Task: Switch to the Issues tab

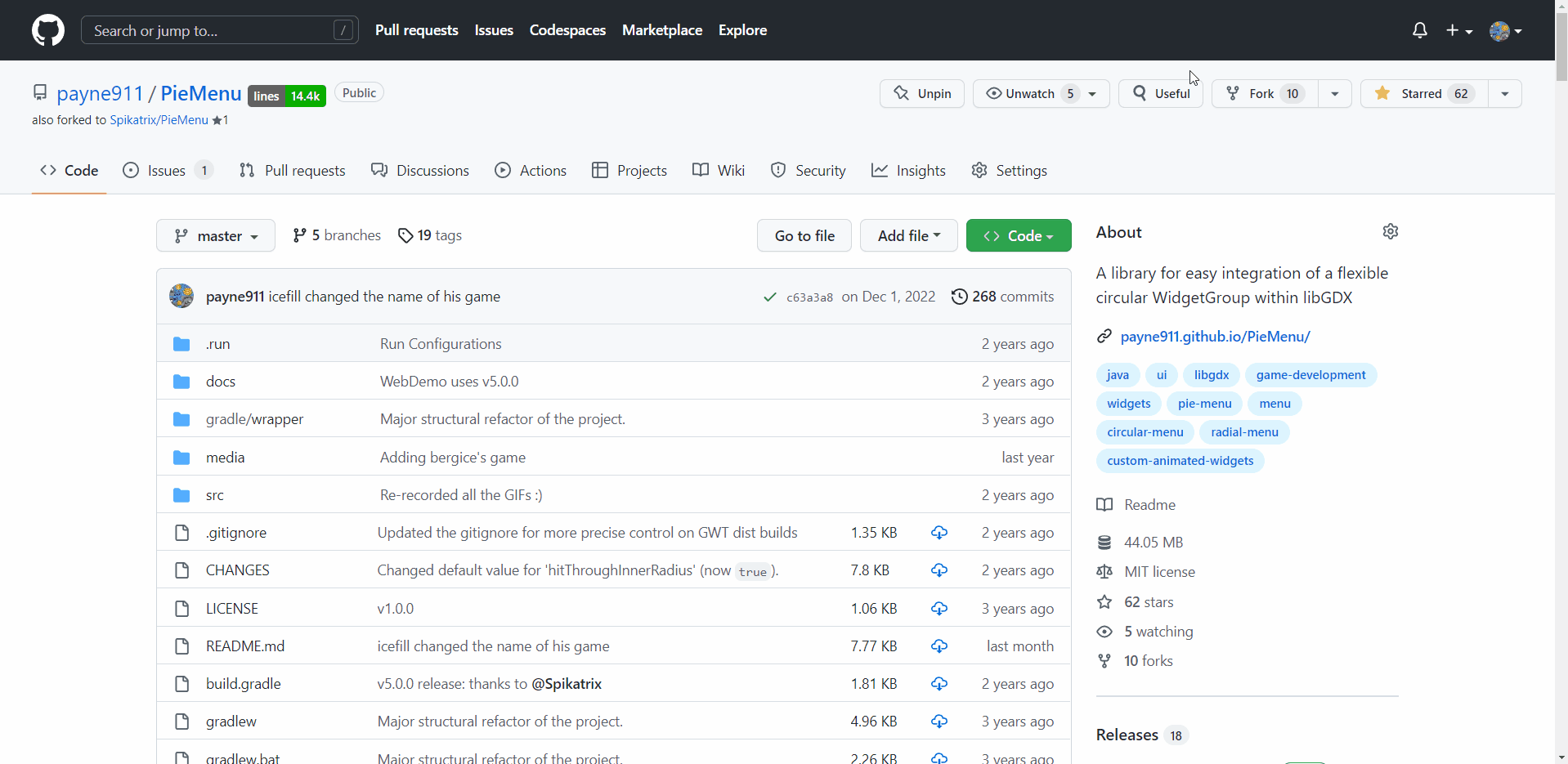Action: (168, 170)
